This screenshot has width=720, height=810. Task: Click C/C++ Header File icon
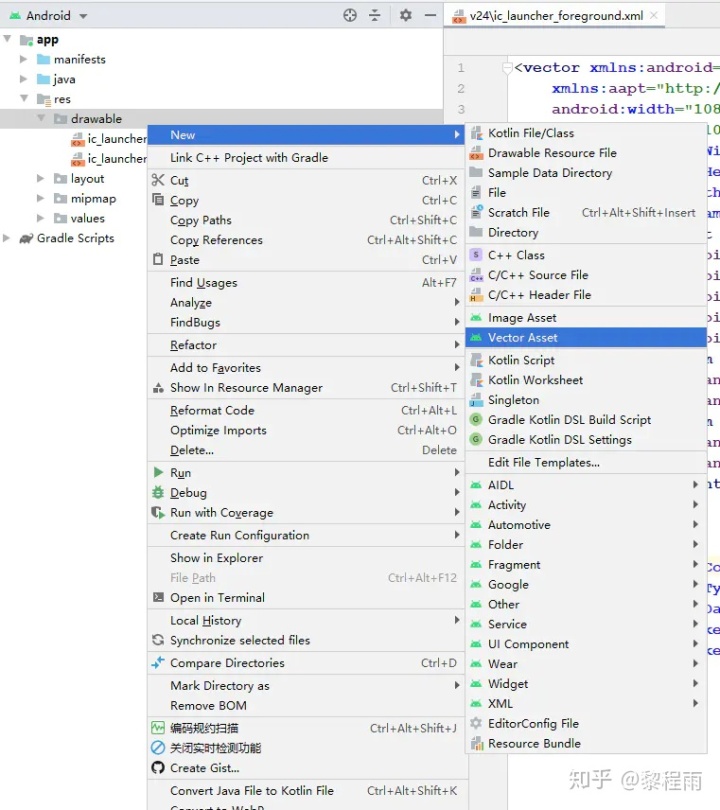click(x=476, y=295)
